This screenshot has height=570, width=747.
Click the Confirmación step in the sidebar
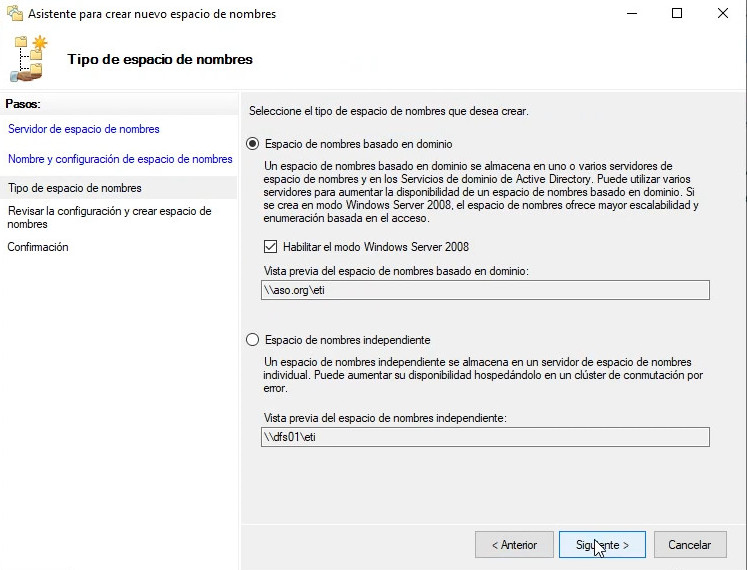38,247
